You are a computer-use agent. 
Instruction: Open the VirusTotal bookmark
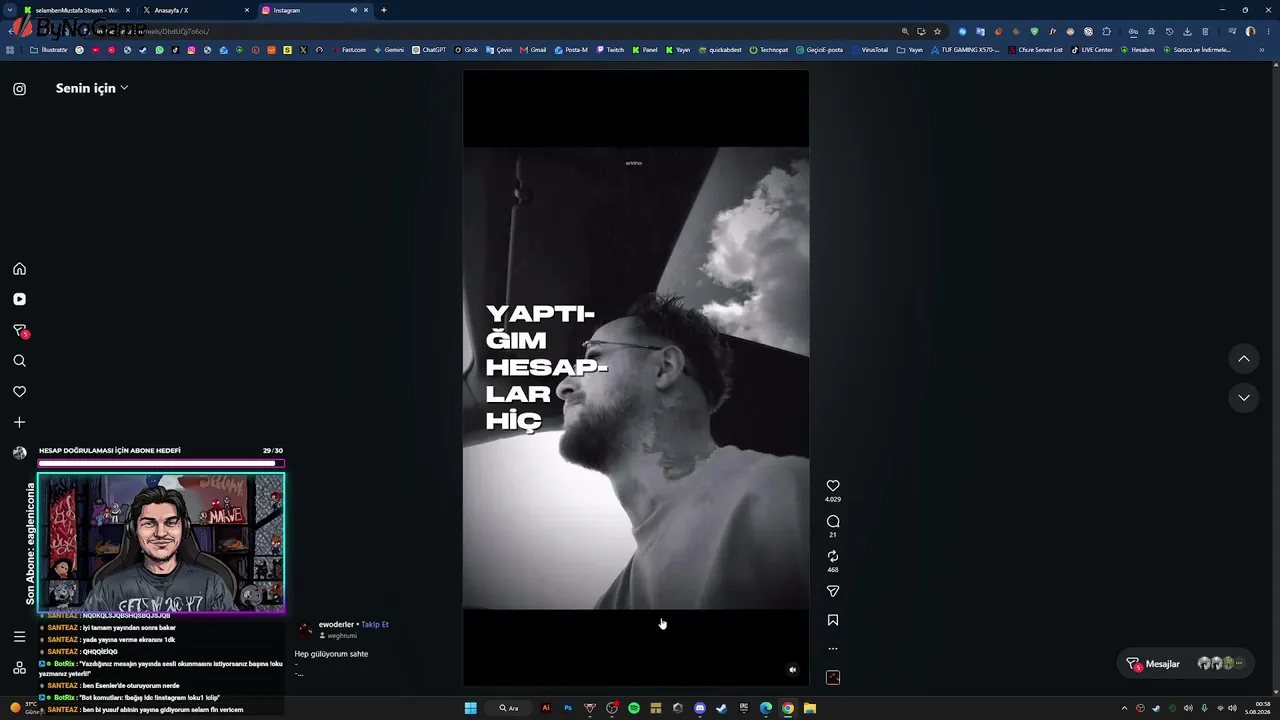869,50
